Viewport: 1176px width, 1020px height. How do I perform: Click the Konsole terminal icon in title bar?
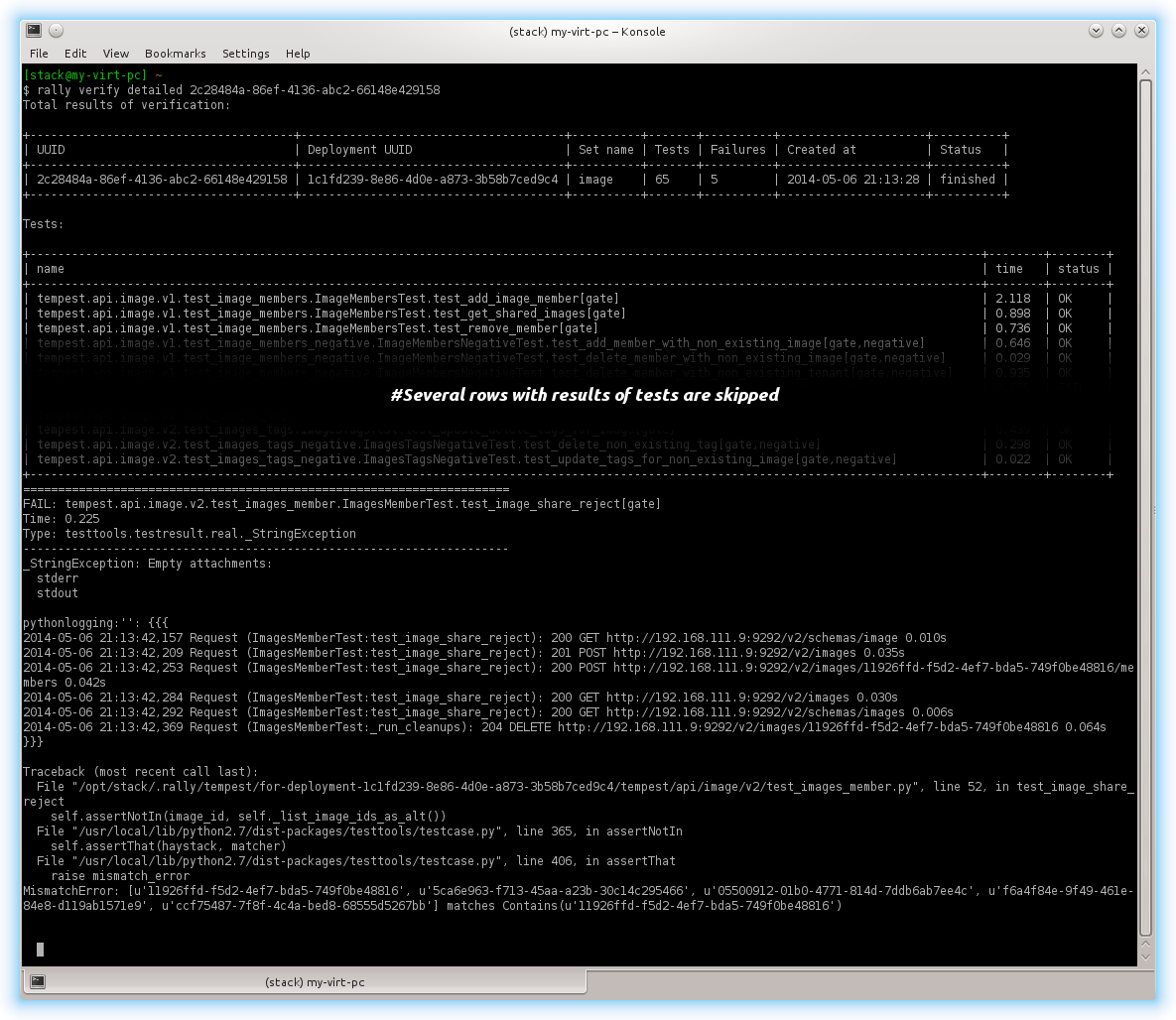click(34, 31)
